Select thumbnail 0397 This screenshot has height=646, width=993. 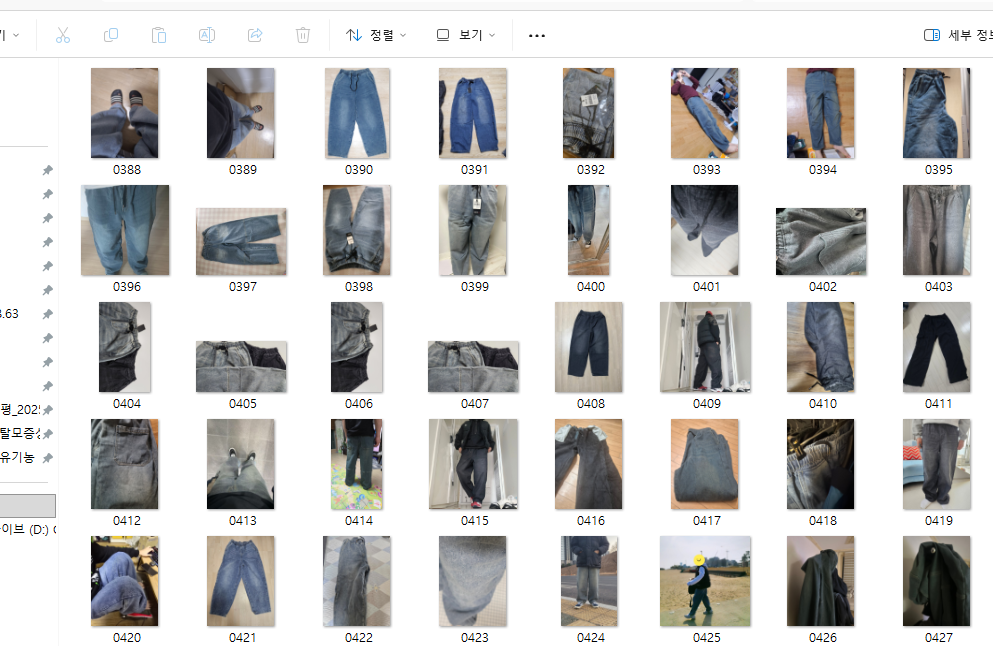(x=242, y=241)
